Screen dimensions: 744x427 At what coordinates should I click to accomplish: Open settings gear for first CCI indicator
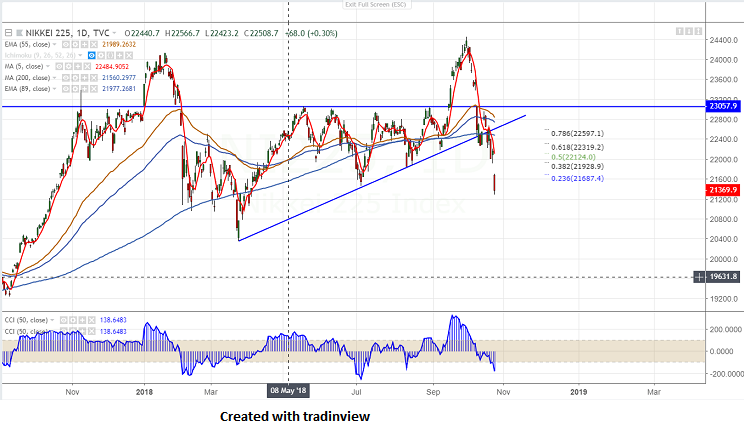point(73,320)
